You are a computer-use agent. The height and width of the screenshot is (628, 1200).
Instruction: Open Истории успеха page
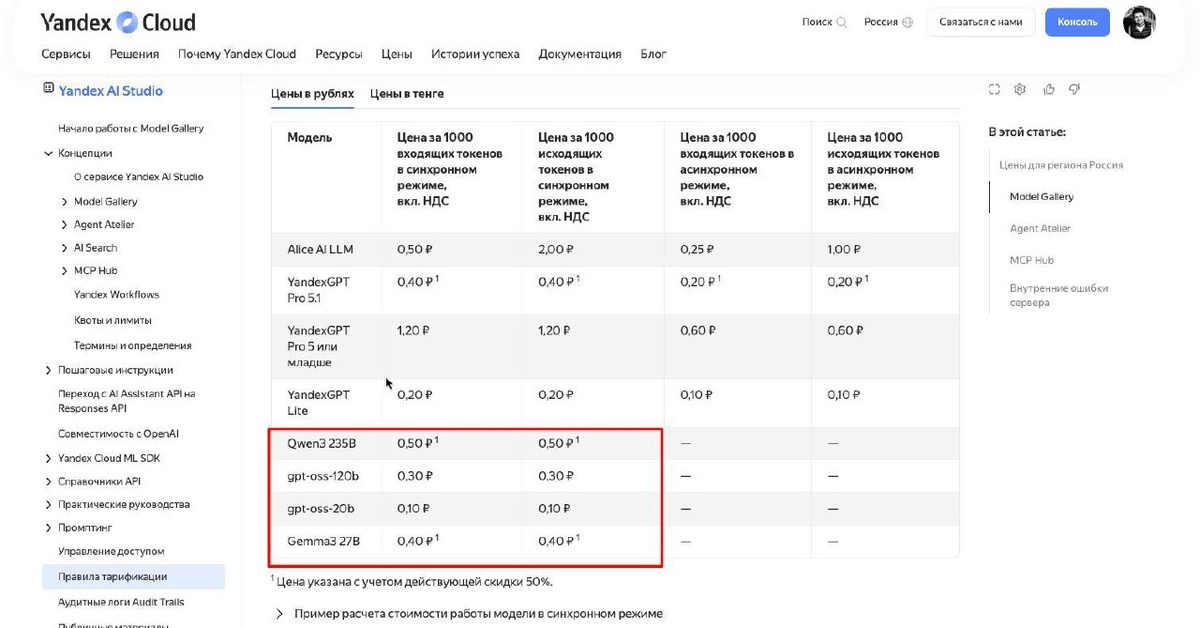[475, 54]
